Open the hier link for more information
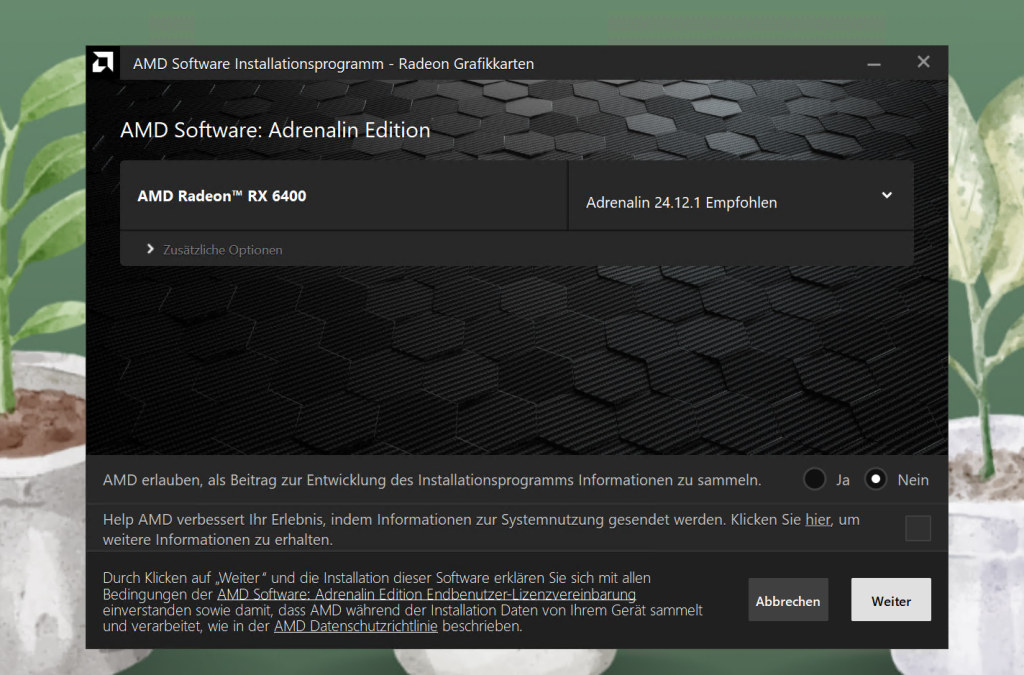The image size is (1024, 675). click(x=817, y=520)
